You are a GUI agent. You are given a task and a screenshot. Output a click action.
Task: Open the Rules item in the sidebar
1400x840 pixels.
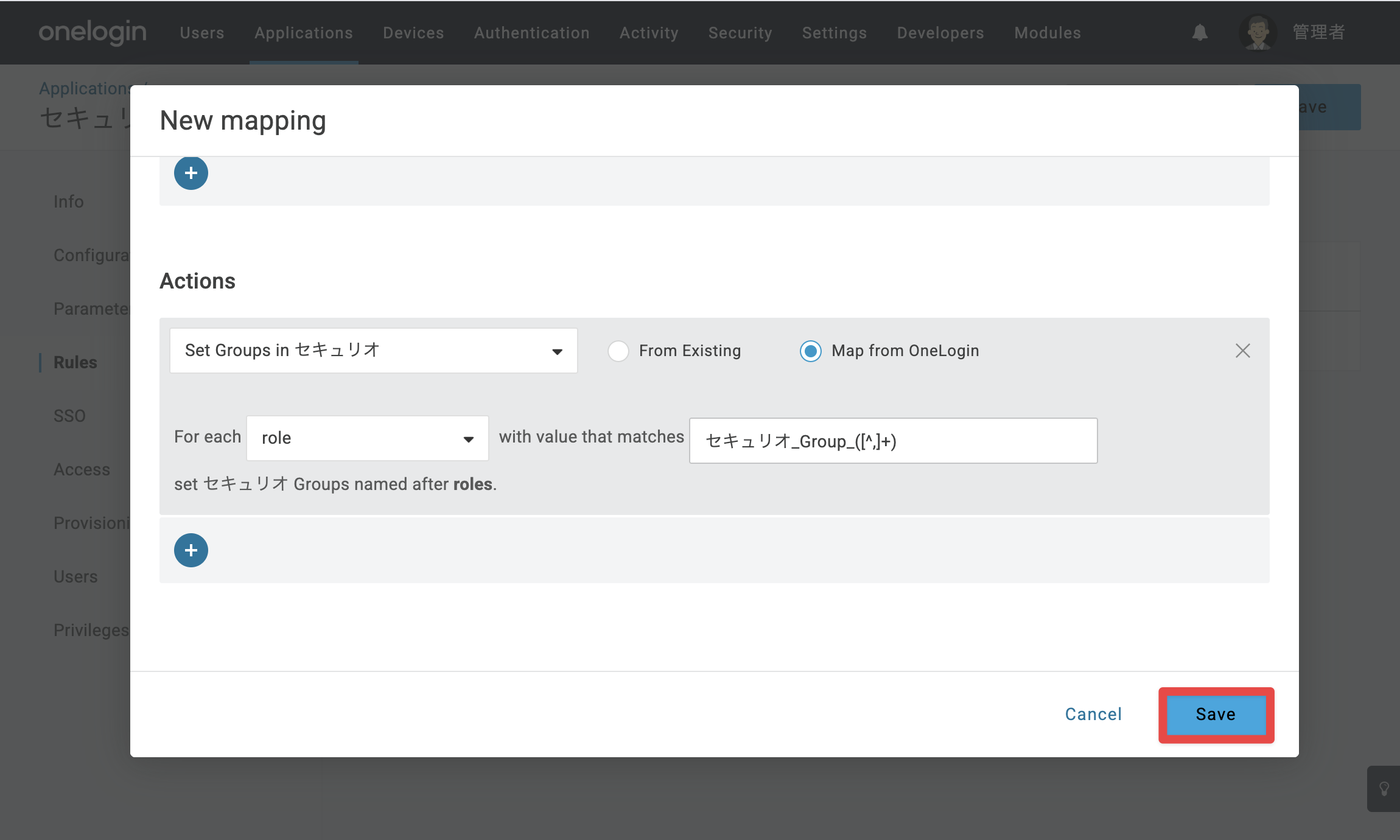point(75,362)
